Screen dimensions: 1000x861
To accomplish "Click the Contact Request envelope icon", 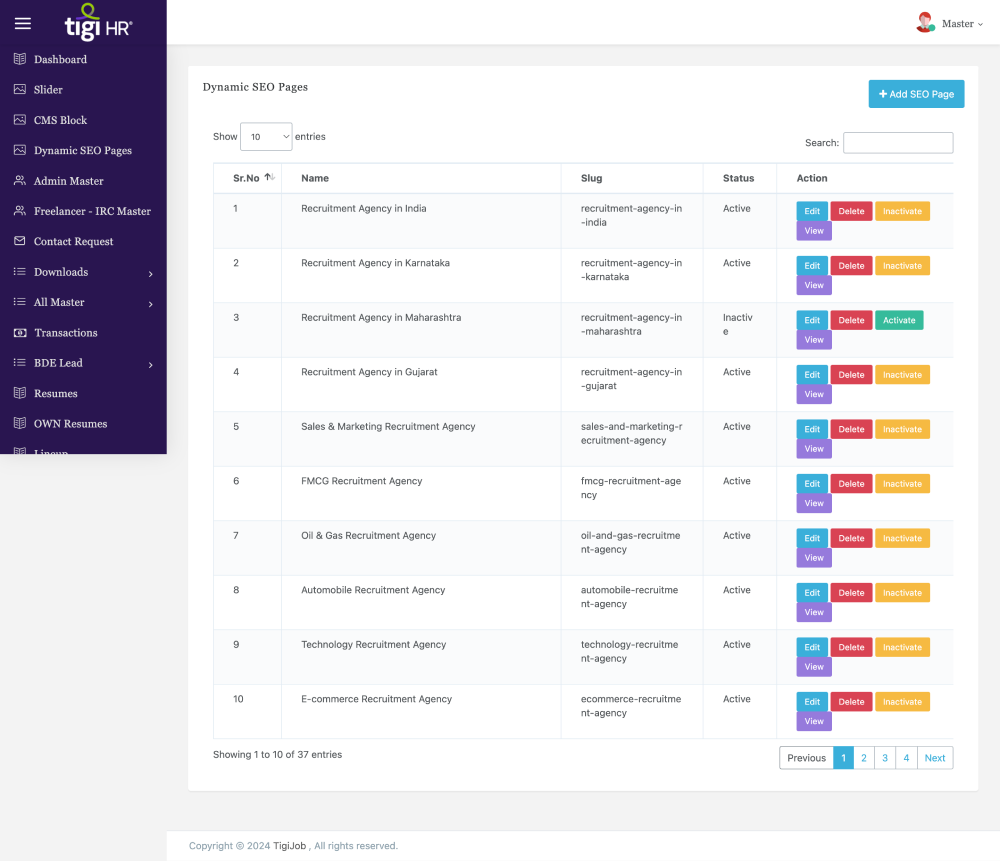I will pos(20,241).
